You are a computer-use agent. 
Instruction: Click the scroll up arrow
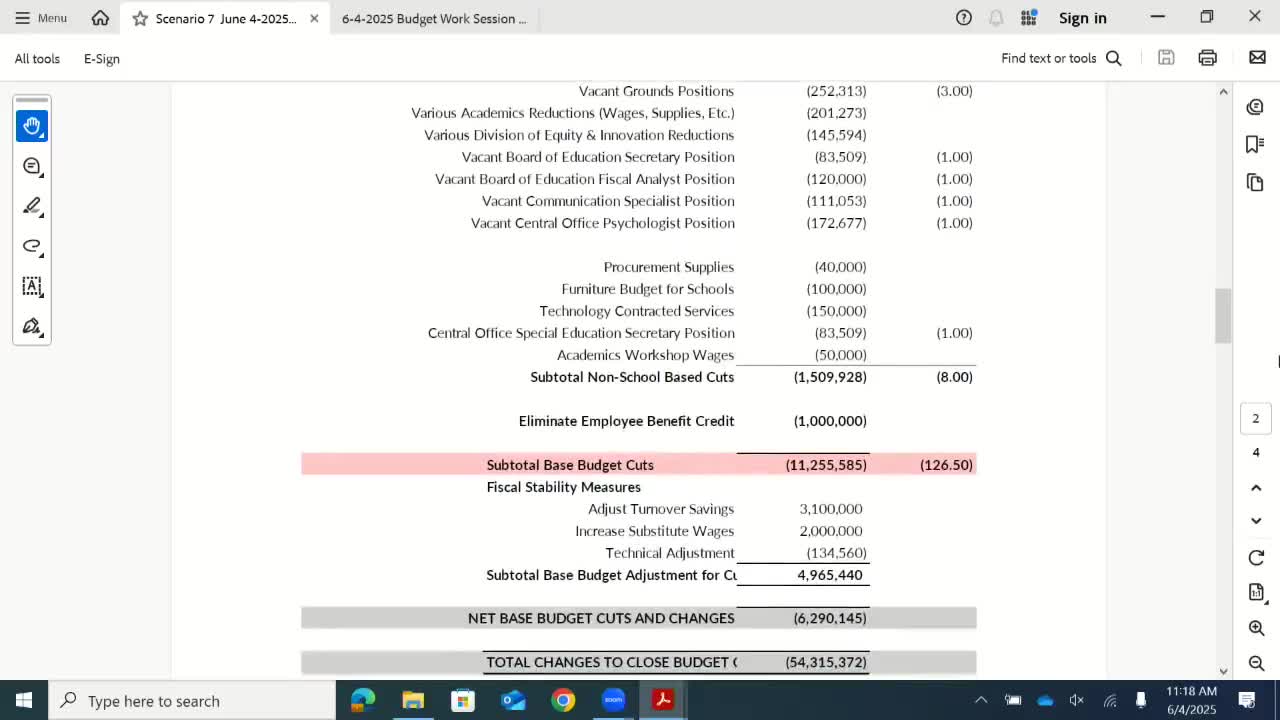pyautogui.click(x=1223, y=92)
